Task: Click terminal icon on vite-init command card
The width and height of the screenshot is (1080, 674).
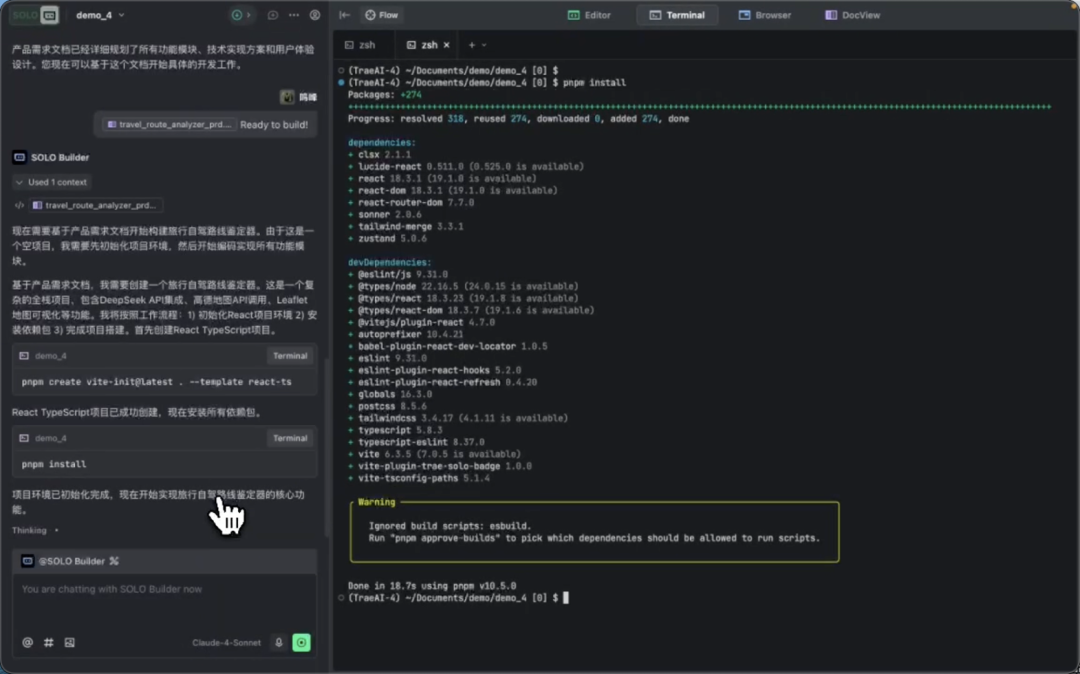Action: coord(24,356)
